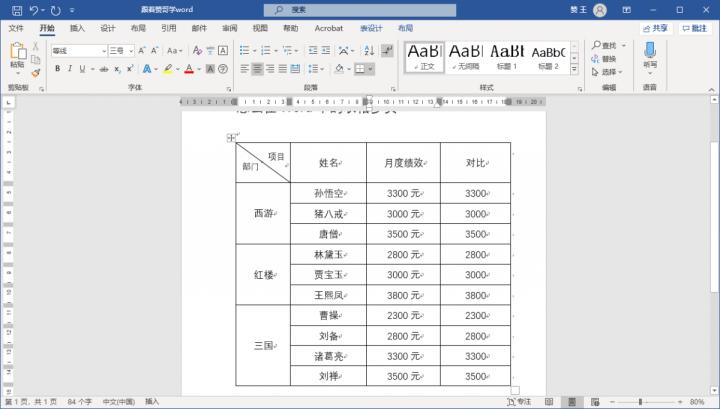Click the Sort A-Z icon

pos(369,50)
